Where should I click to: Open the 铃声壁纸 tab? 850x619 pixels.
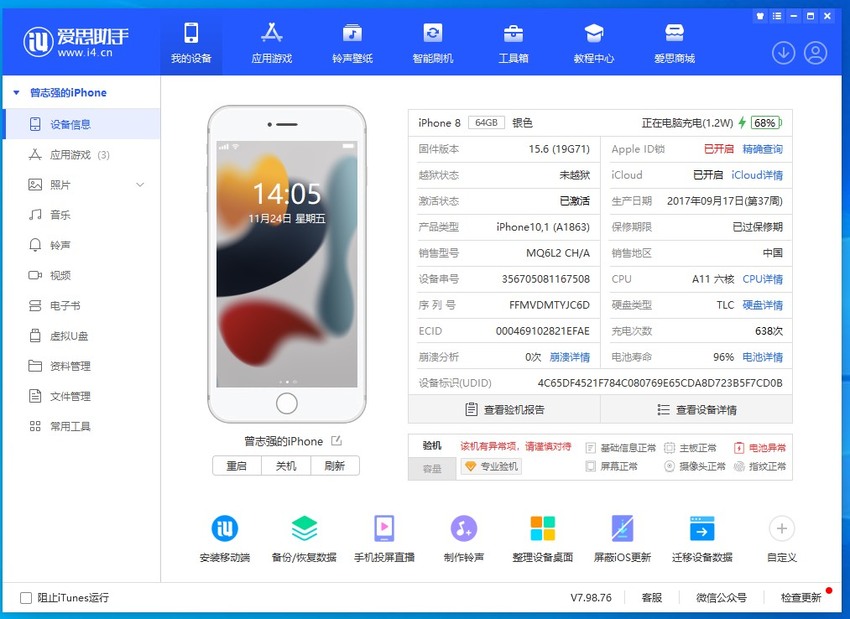pyautogui.click(x=352, y=43)
